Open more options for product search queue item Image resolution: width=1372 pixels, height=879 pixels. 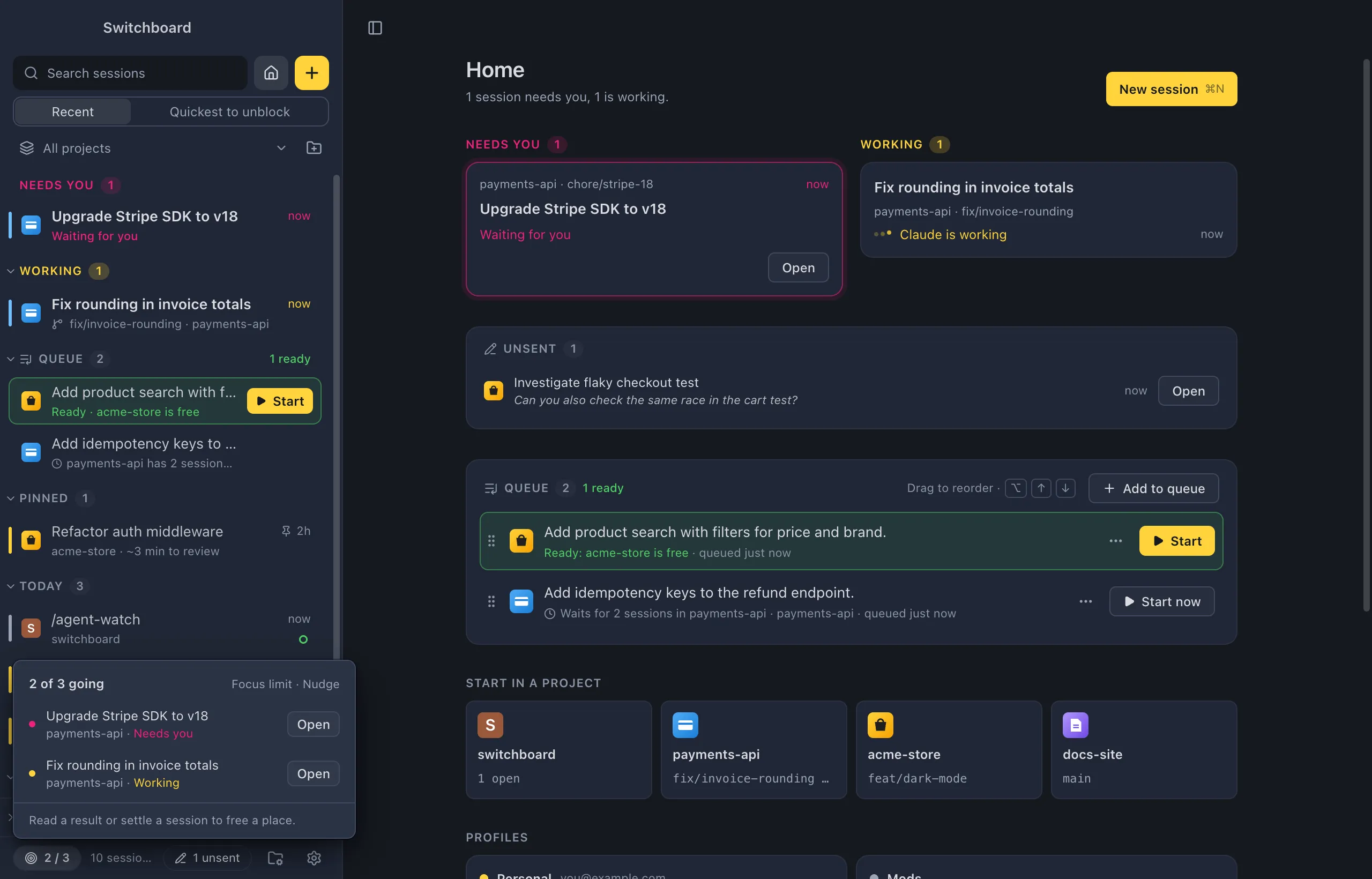click(x=1115, y=540)
